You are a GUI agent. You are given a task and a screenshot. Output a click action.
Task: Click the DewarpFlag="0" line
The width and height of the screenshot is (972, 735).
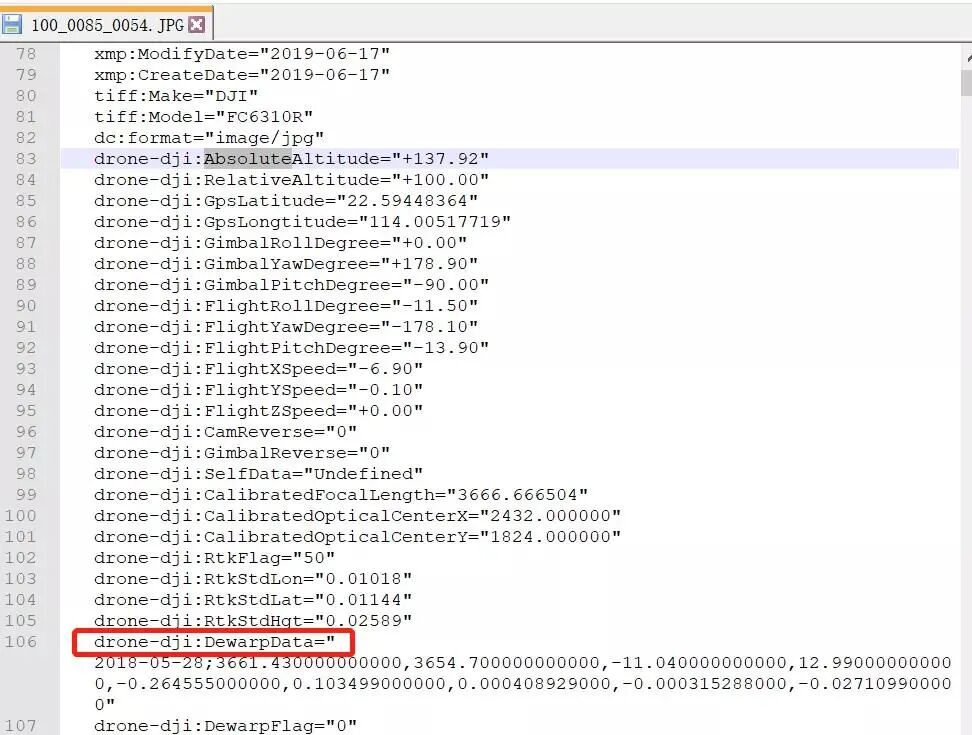(226, 726)
